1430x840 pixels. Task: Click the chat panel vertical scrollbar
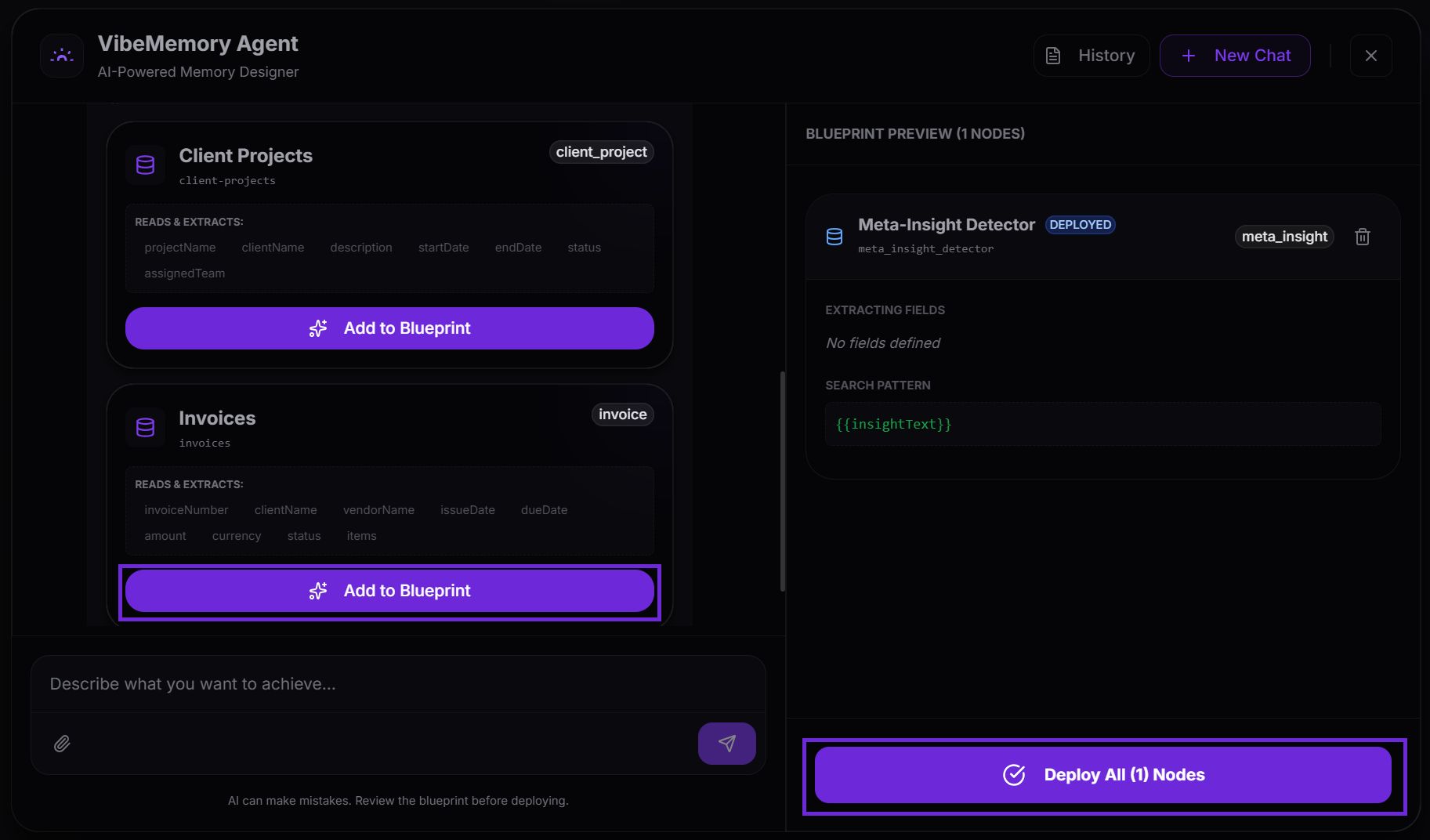(x=782, y=481)
